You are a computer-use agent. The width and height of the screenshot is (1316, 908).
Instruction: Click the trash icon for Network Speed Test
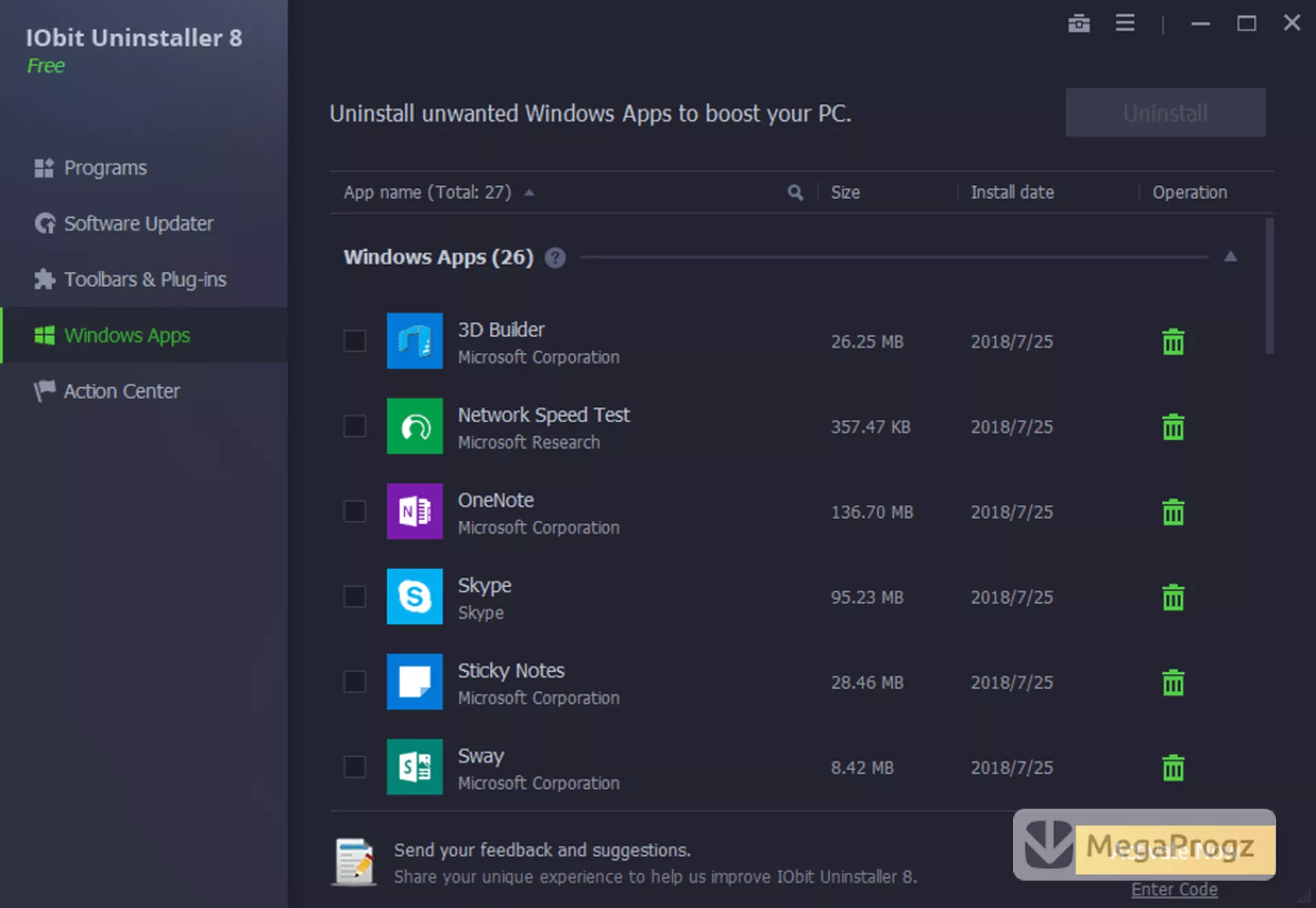pos(1173,426)
